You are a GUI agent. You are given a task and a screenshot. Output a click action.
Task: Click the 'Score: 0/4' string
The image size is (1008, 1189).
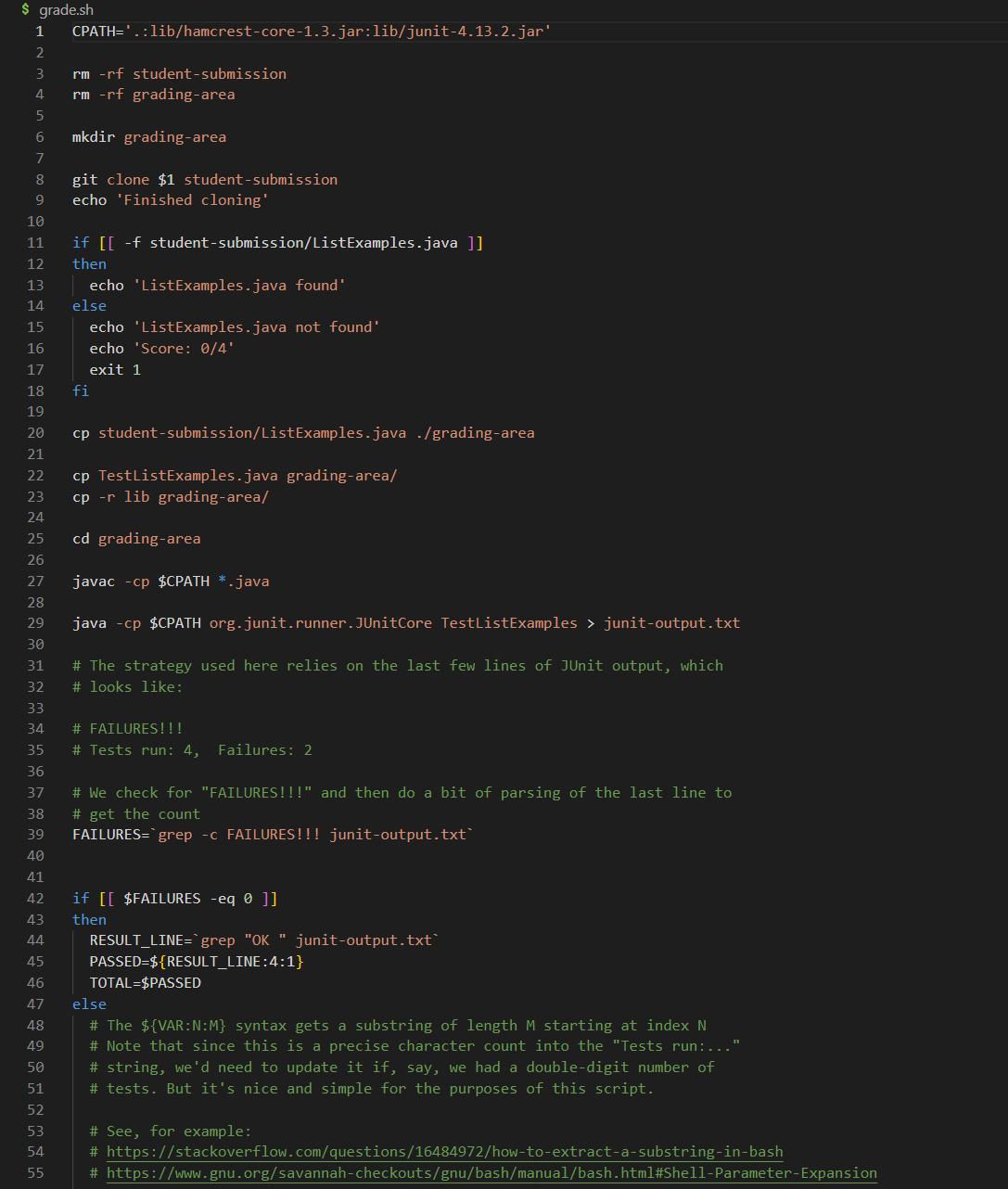click(184, 349)
